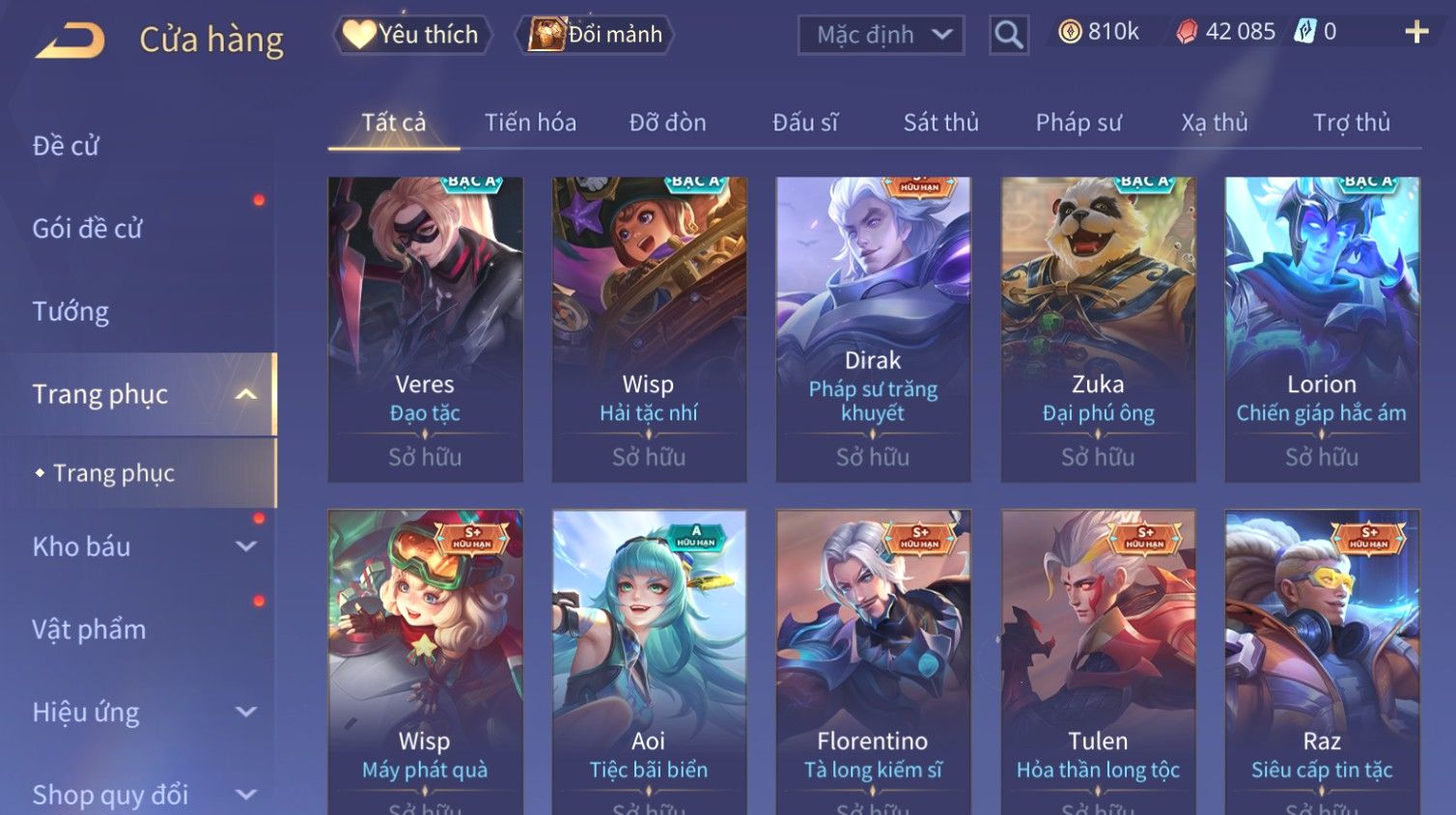Viewport: 1456px width, 815px height.
Task: Open Yêu thích heart favorites
Action: (x=412, y=35)
